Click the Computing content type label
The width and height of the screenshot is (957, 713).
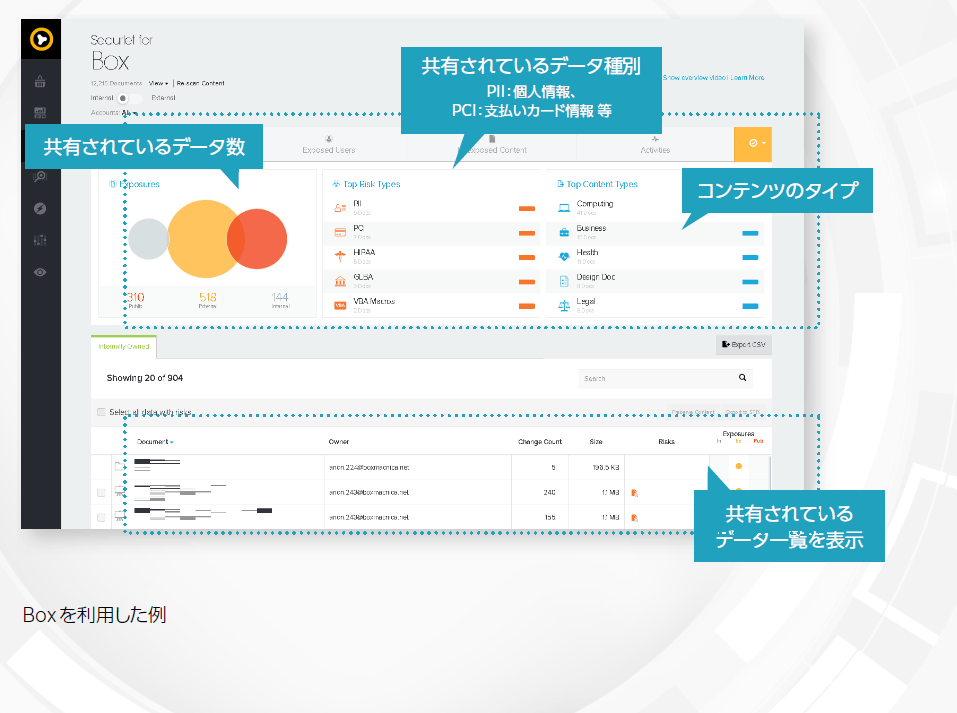[x=595, y=204]
